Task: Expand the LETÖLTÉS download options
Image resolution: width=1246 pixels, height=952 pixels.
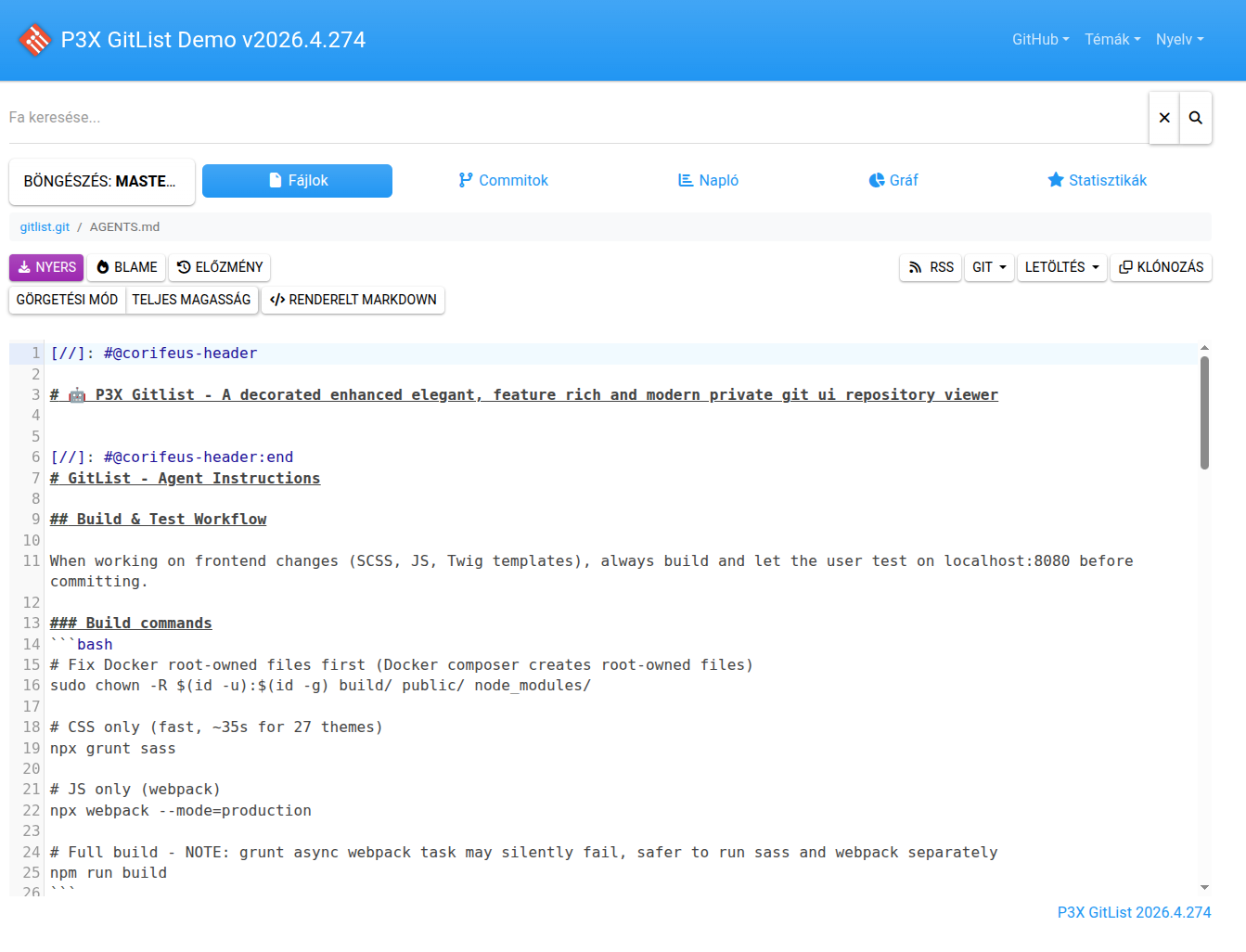Action: coord(1061,267)
